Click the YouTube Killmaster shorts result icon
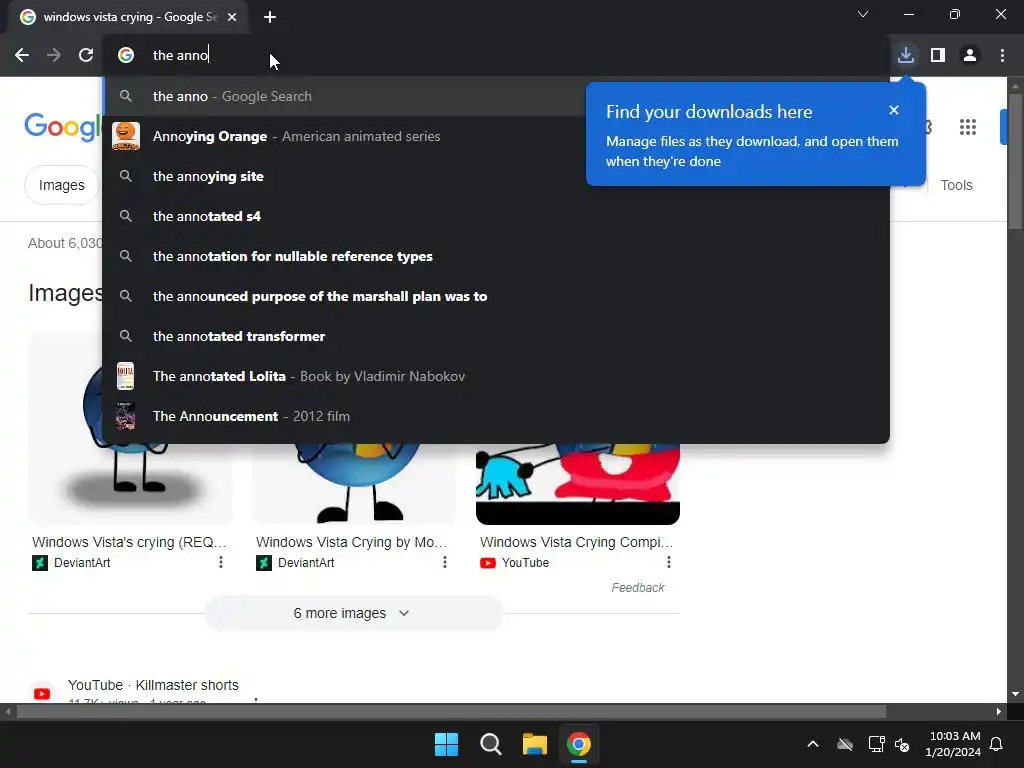This screenshot has width=1024, height=768. tap(42, 694)
